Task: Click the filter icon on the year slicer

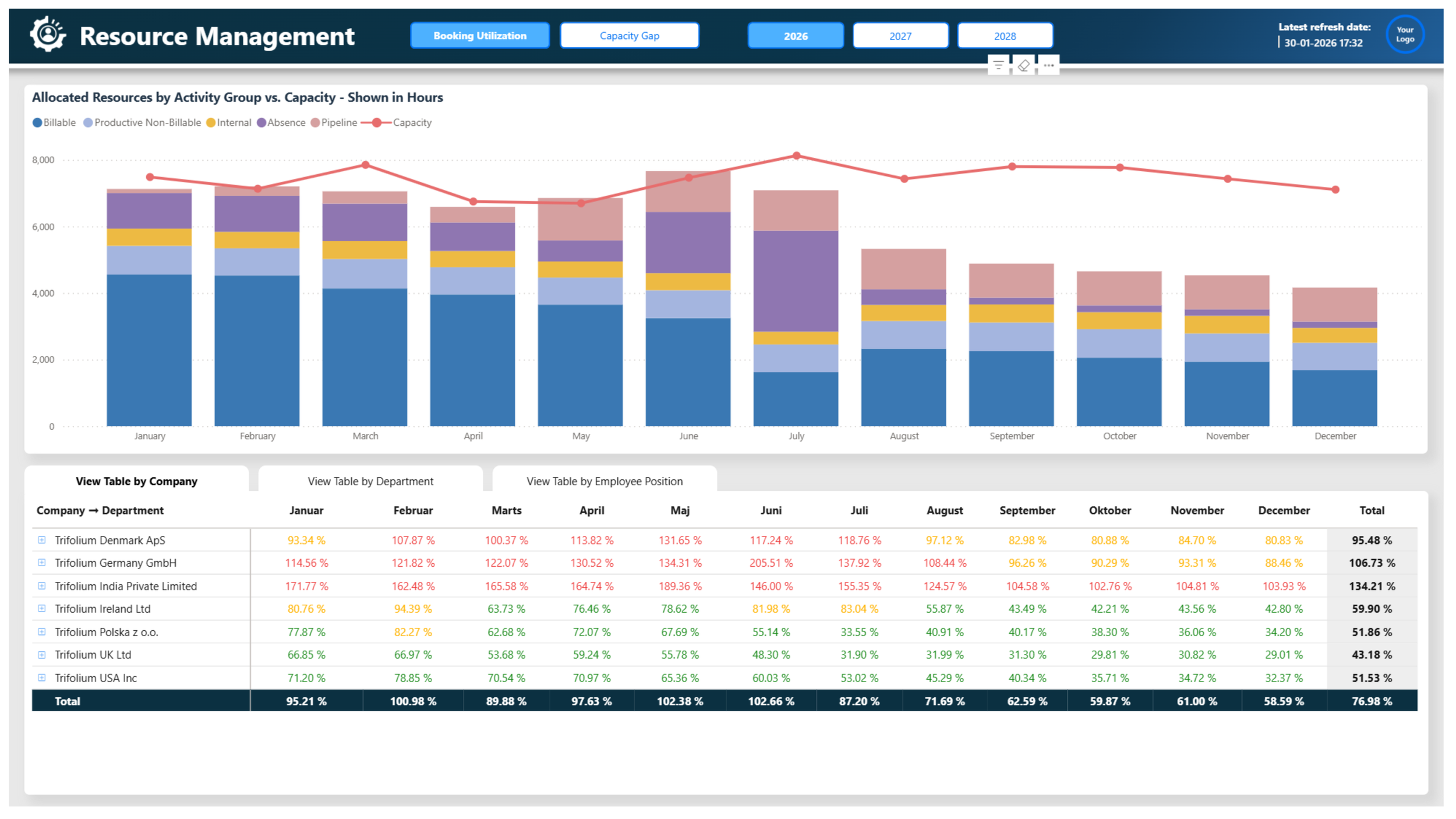Action: (998, 65)
